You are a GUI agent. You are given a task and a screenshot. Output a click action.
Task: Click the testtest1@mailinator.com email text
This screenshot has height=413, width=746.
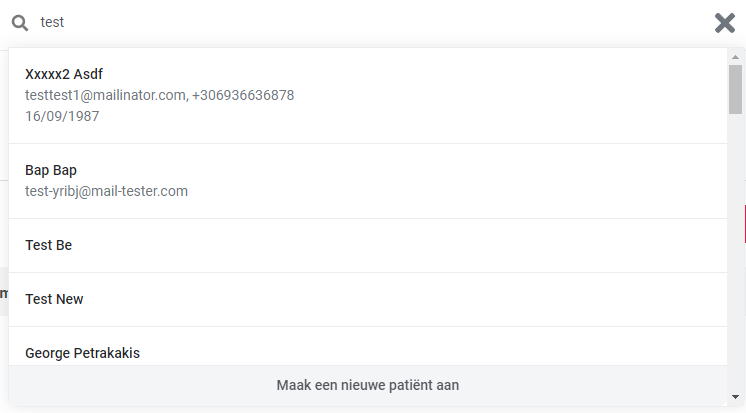(x=106, y=95)
